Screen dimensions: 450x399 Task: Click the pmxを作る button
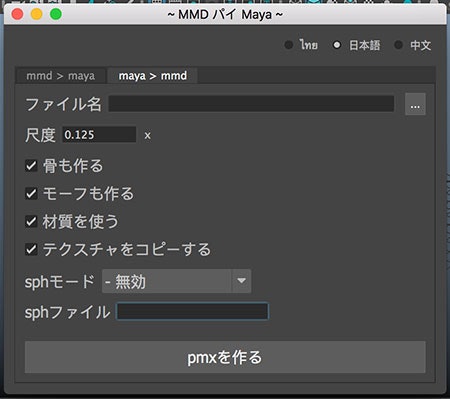click(x=225, y=357)
